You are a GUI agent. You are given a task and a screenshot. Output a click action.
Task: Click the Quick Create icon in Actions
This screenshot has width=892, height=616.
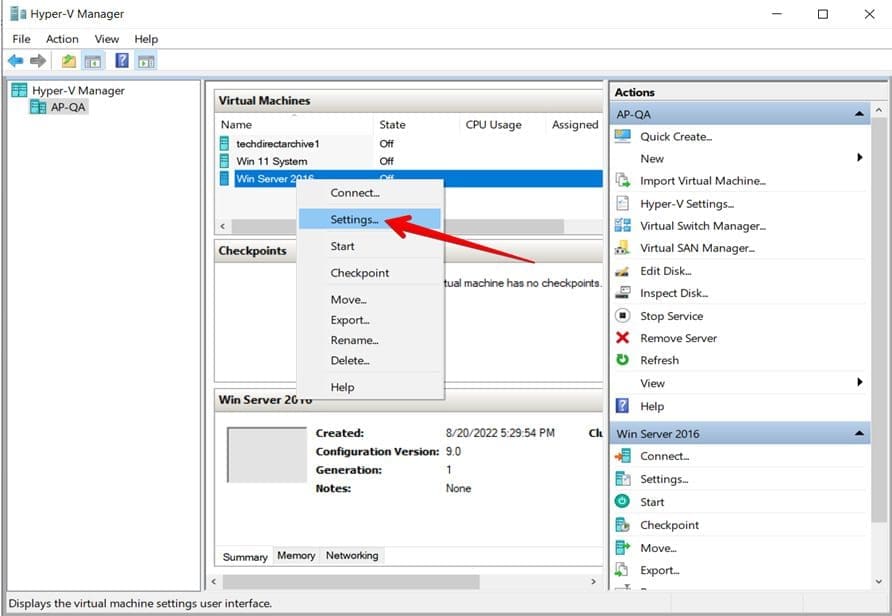coord(623,136)
